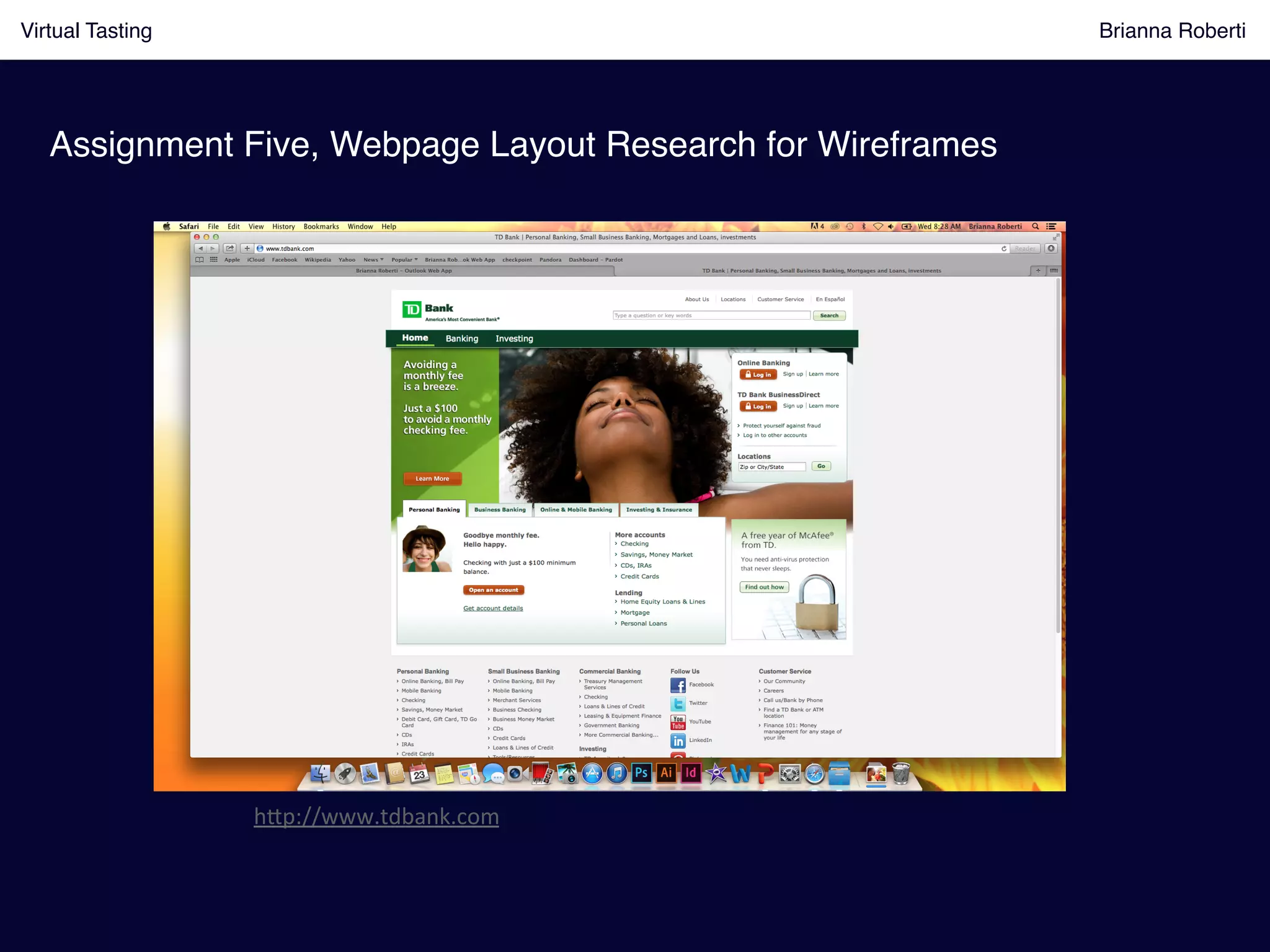This screenshot has height=952, width=1270.
Task: Open the Get account details link
Action: pyautogui.click(x=493, y=608)
